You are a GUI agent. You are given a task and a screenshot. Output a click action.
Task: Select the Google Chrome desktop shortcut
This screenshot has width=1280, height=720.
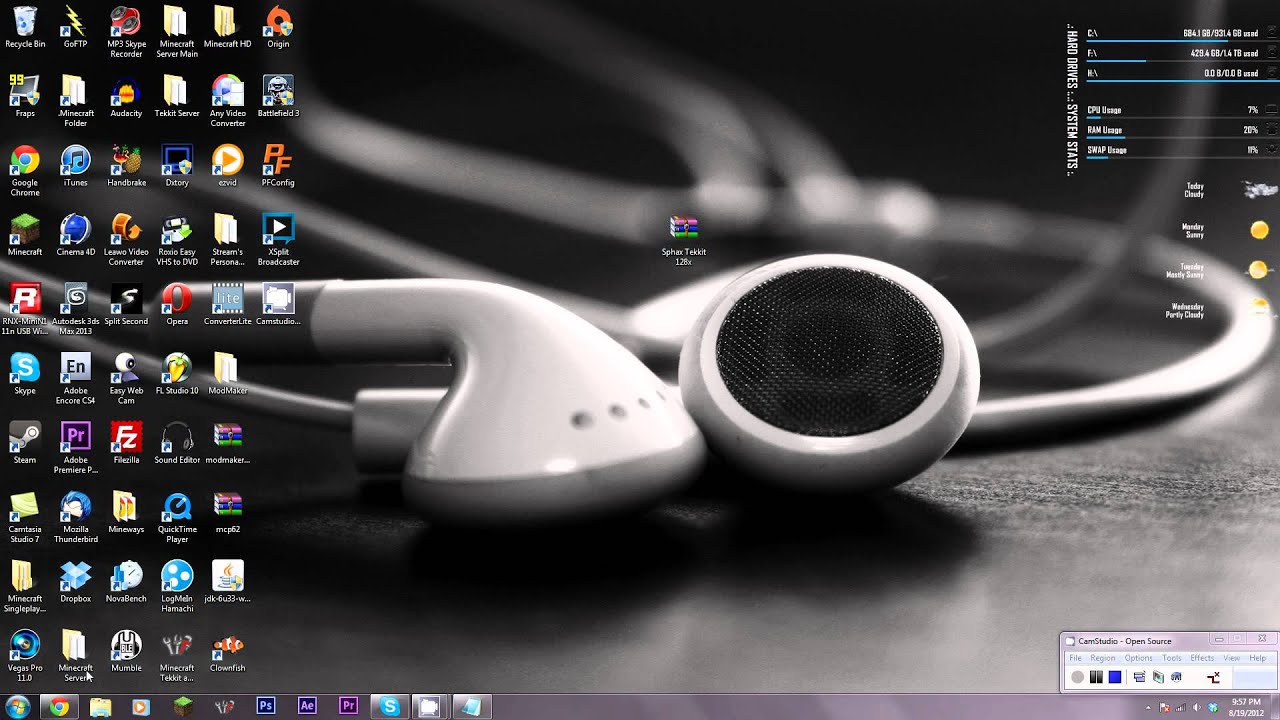(25, 171)
